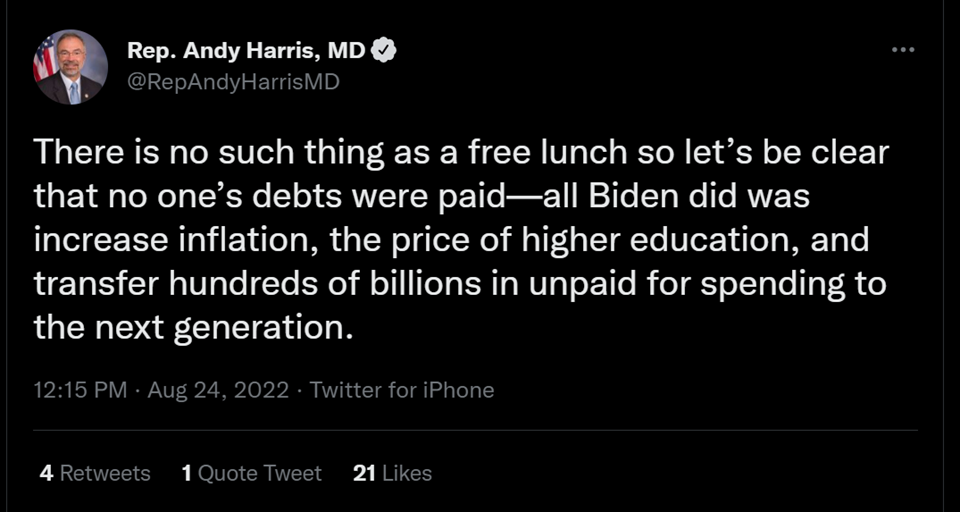Click the retweet count number 4
This screenshot has height=512, width=960.
click(46, 473)
